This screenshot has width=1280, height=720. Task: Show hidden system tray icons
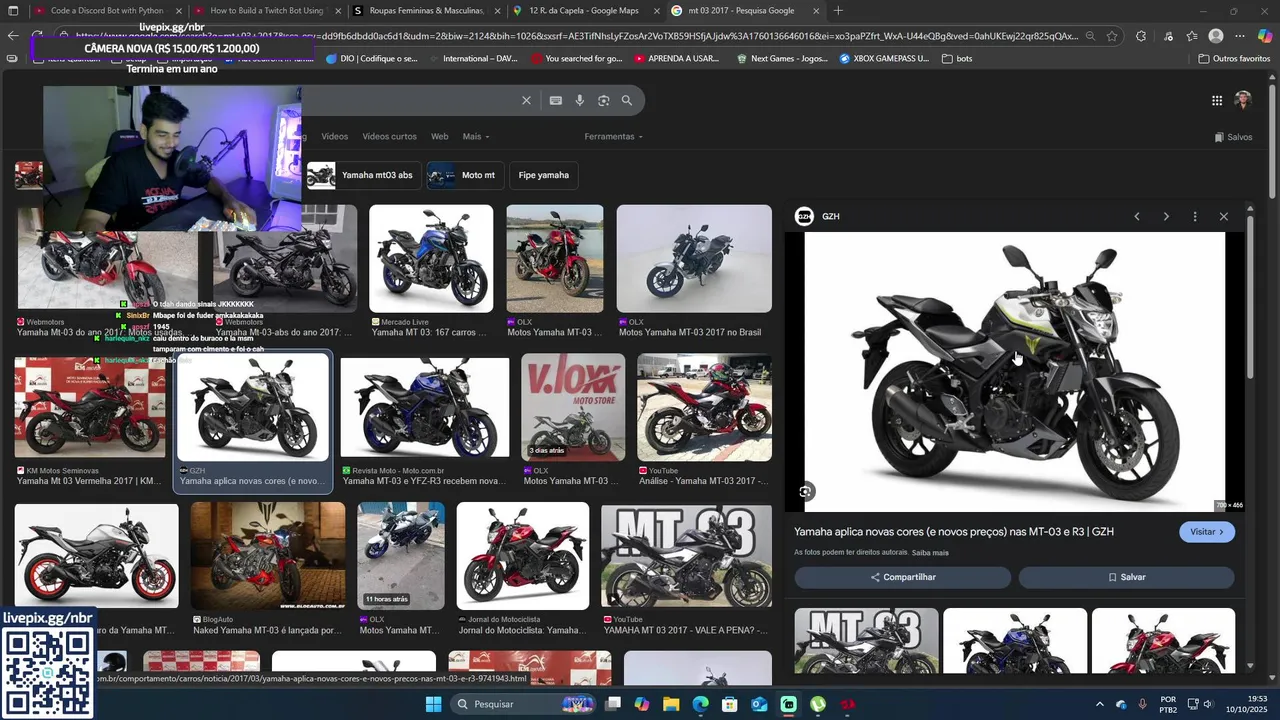[1099, 704]
